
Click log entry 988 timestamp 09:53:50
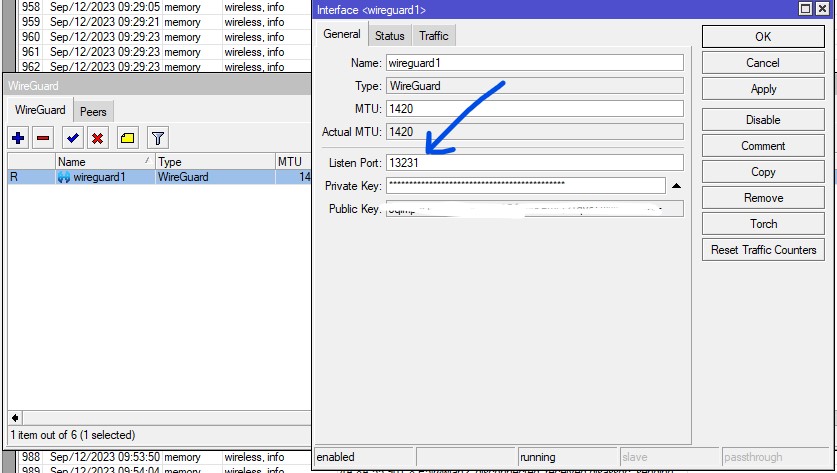[x=105, y=457]
